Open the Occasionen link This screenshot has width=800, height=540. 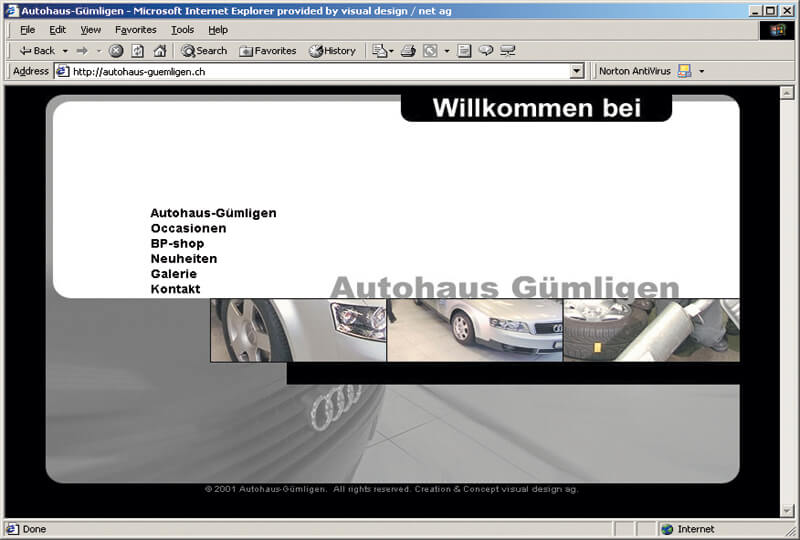tap(188, 228)
